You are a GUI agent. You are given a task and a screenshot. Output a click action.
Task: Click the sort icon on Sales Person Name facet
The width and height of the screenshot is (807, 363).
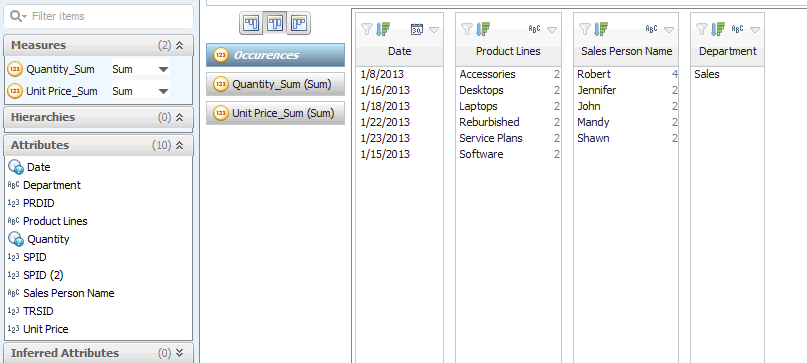coord(600,29)
